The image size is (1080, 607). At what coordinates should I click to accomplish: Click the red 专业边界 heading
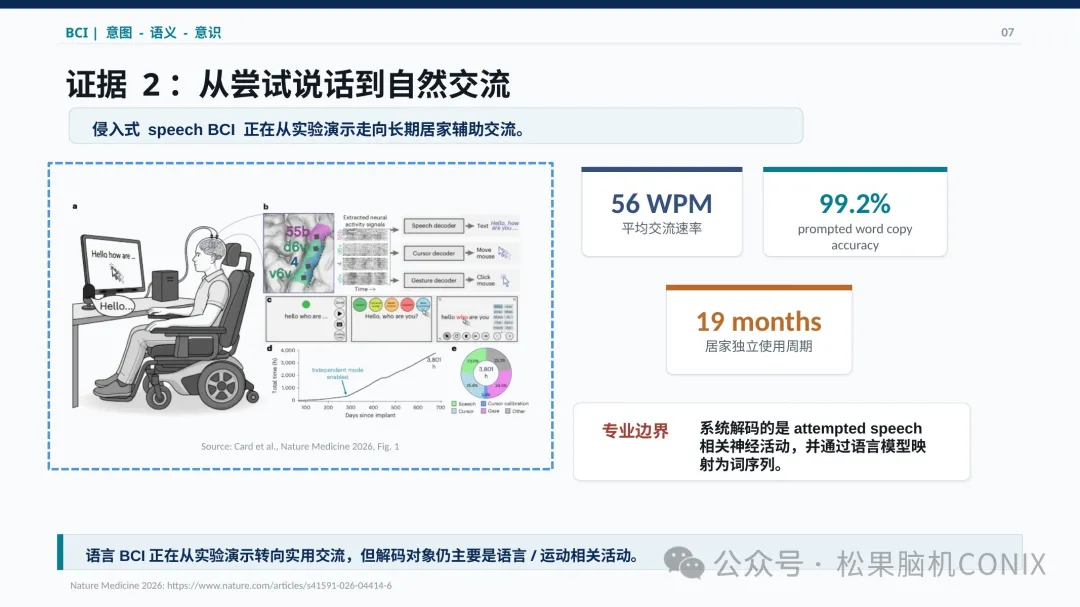tap(635, 431)
